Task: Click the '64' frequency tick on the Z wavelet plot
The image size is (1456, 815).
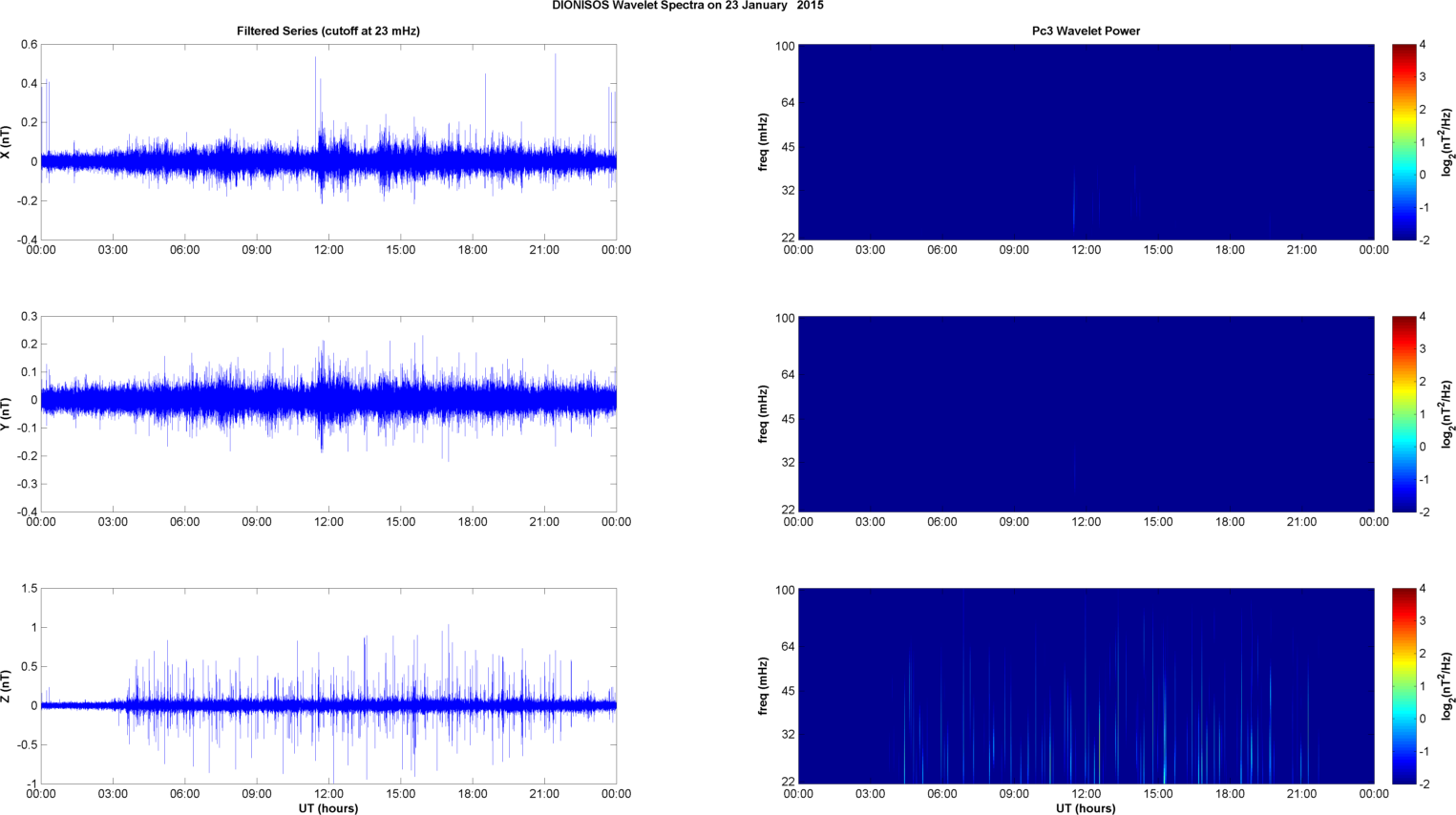Action: click(x=788, y=647)
